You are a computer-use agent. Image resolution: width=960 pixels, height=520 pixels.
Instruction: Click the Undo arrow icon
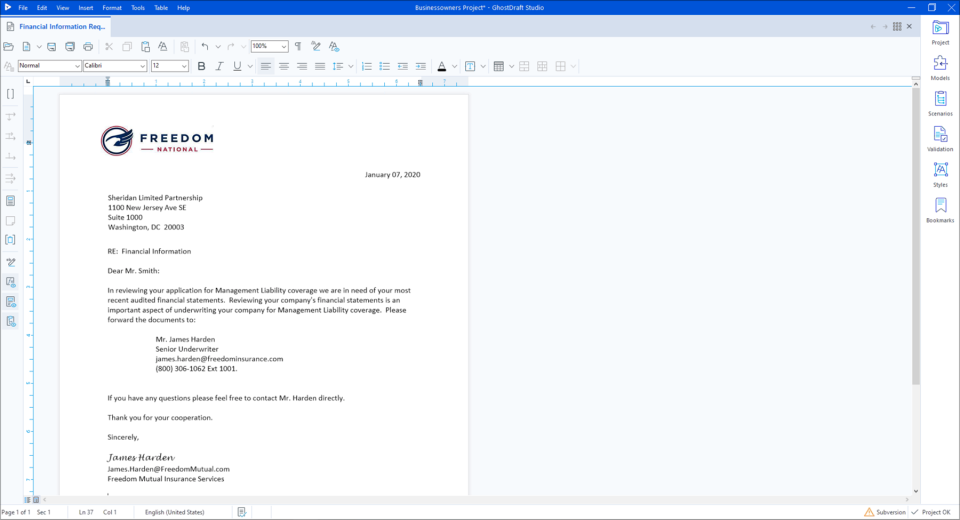(205, 47)
